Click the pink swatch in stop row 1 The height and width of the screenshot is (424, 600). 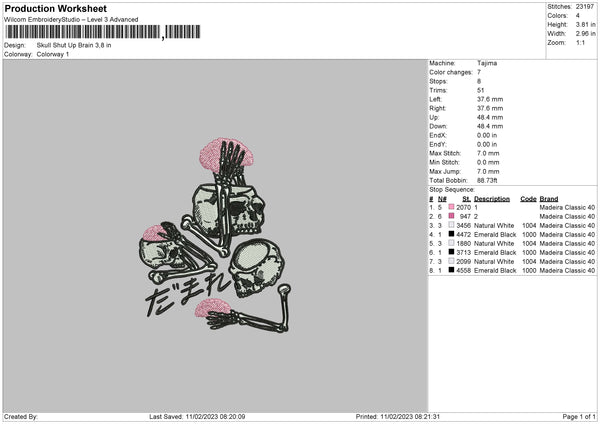click(451, 207)
